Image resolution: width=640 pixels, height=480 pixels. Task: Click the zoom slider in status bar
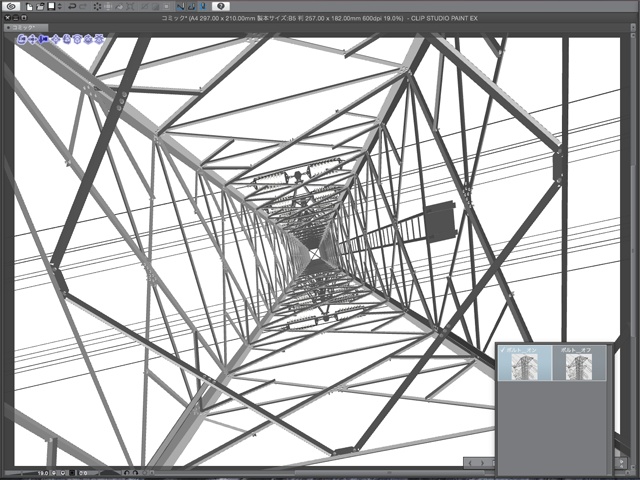coord(20,473)
